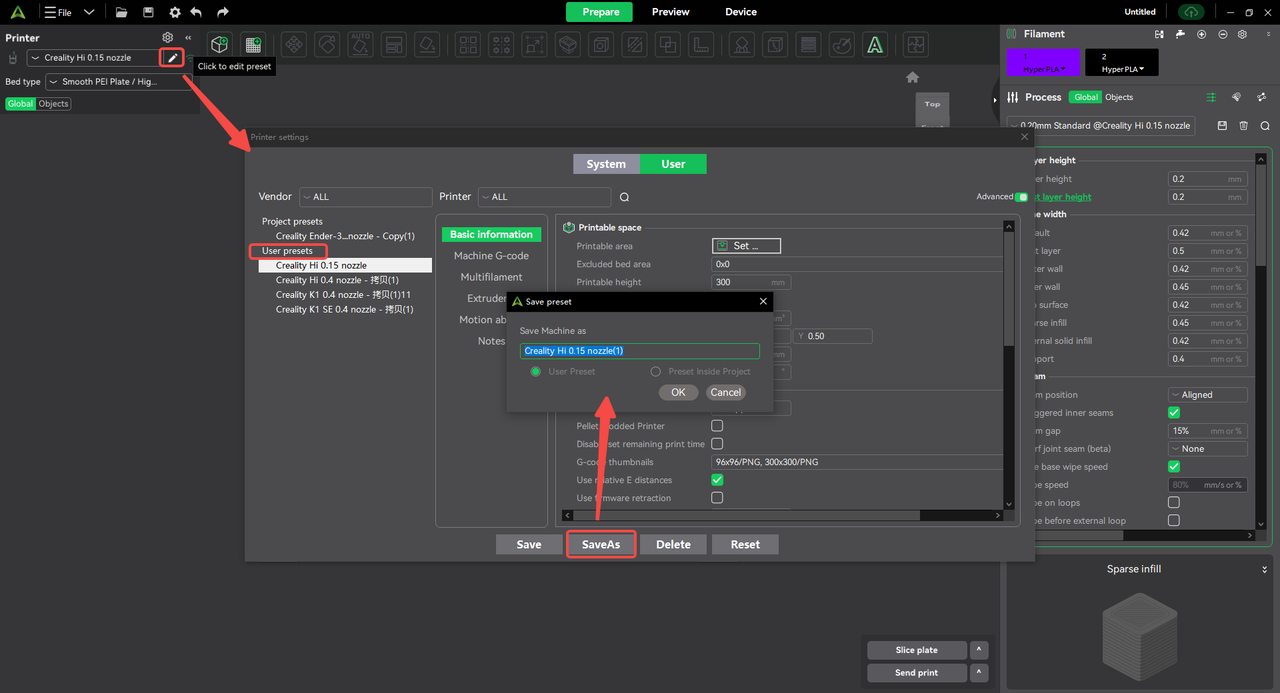Screen dimensions: 1280x693
Task: Click the paint palette color tool
Action: coord(842,45)
